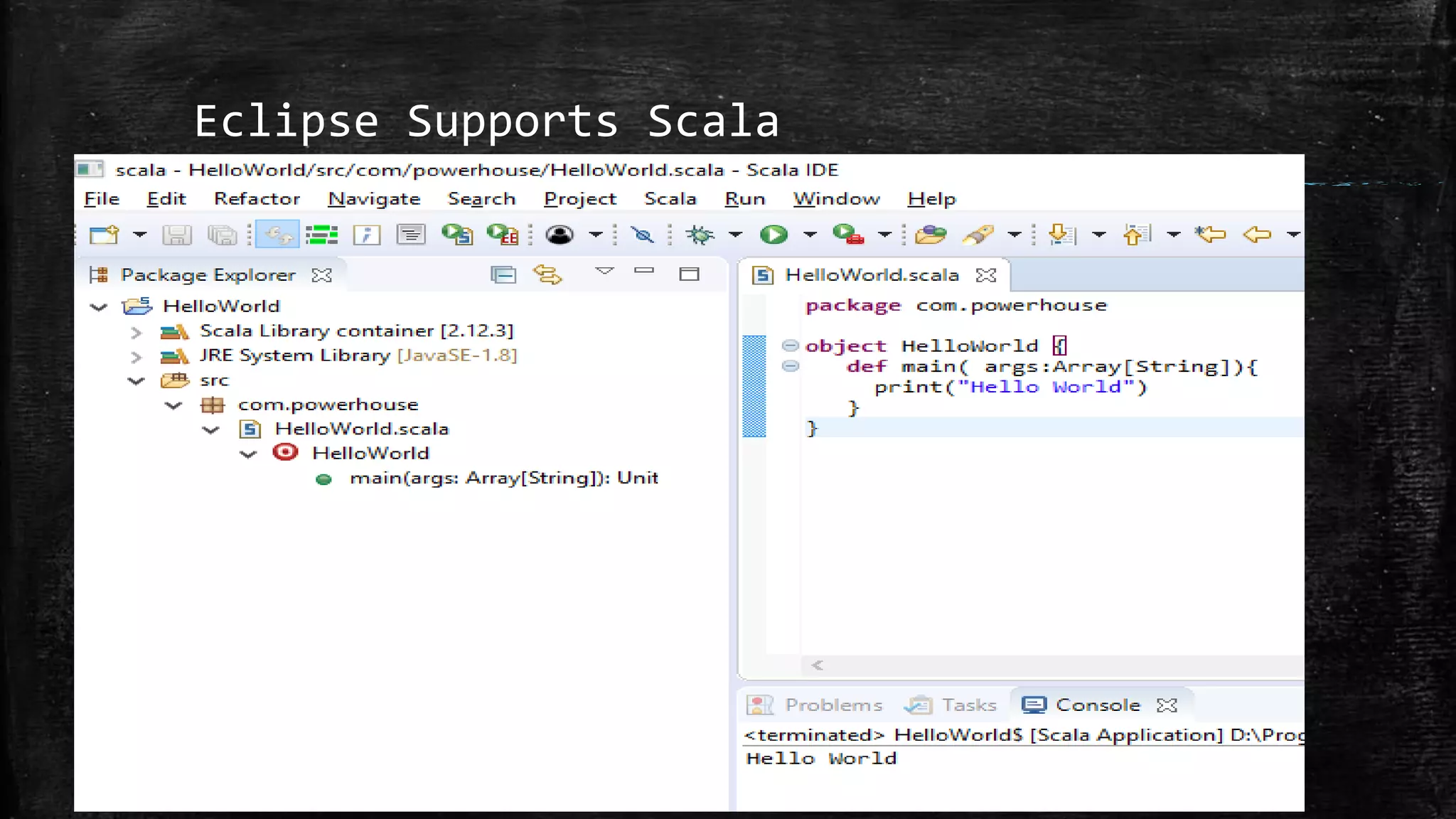Expand Scala Library container node
Viewport: 1456px width, 819px height.
pos(136,332)
